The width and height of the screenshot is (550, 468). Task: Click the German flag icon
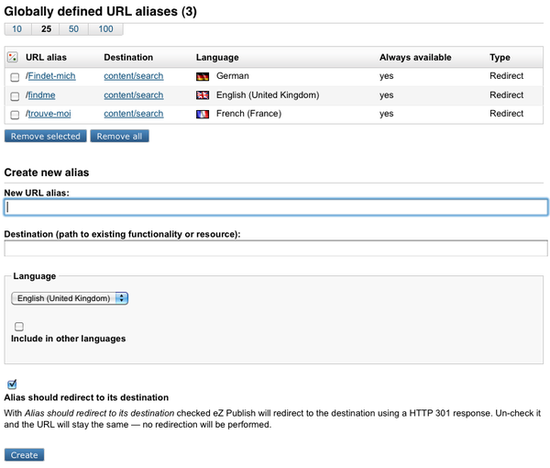pyautogui.click(x=202, y=76)
